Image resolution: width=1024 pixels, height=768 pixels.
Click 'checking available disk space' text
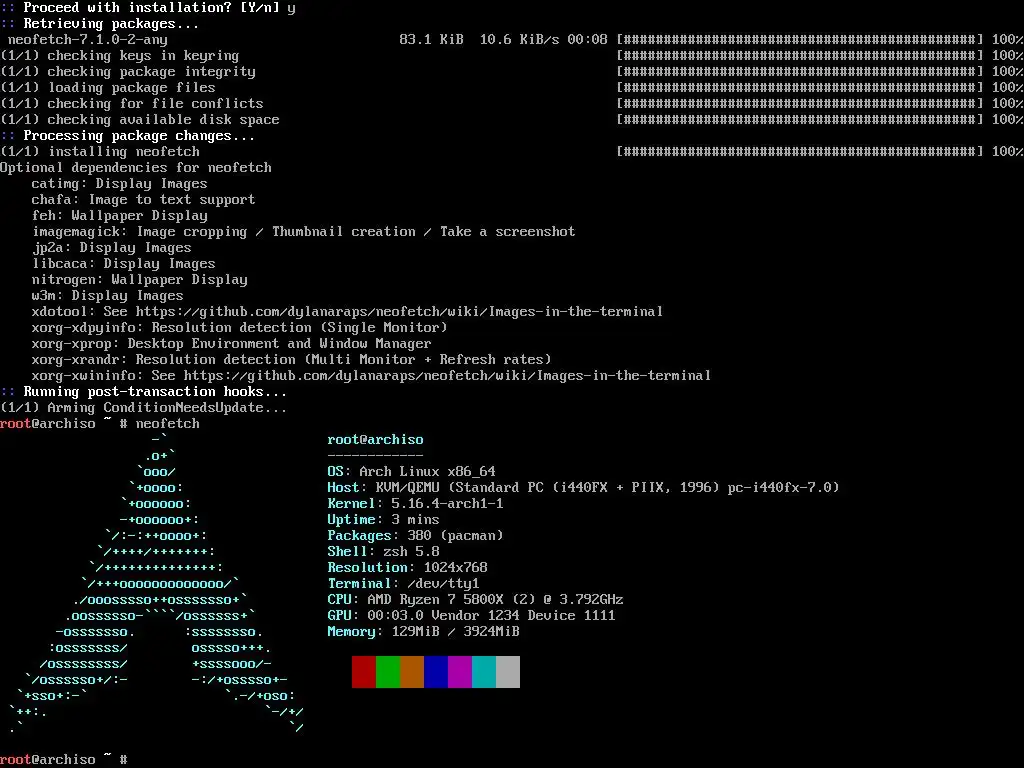[163, 120]
